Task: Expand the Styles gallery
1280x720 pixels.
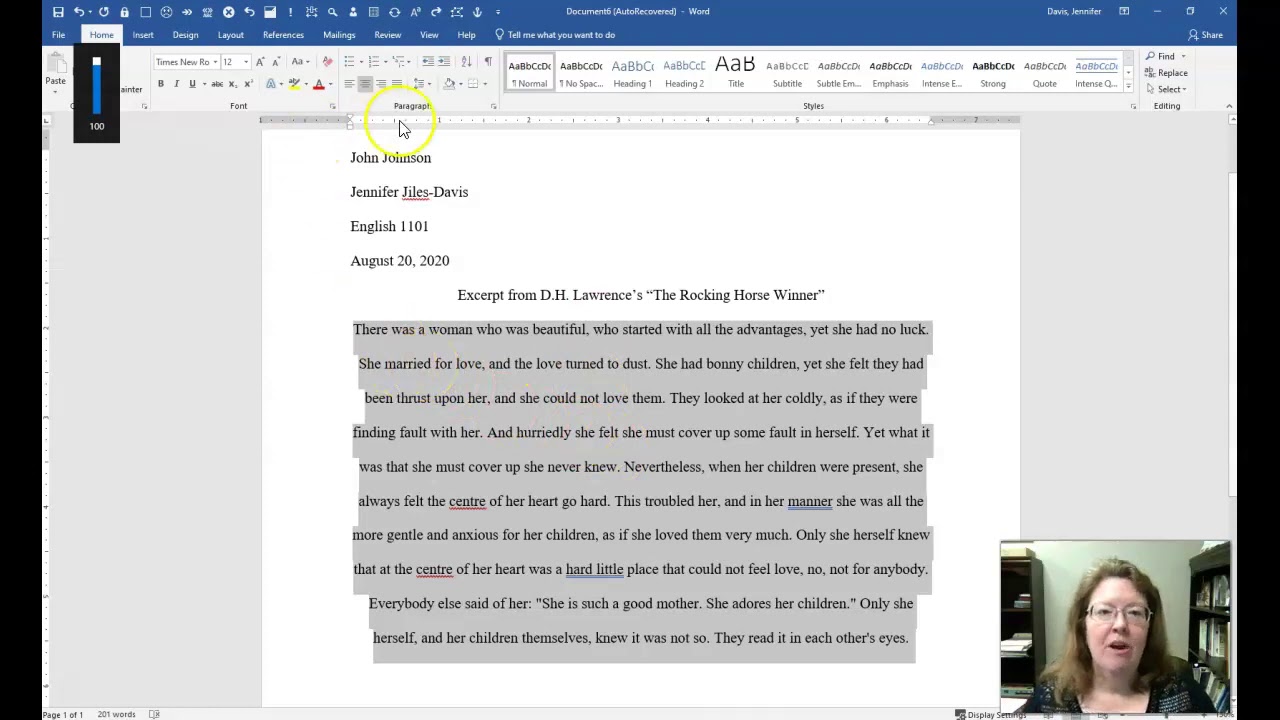Action: tap(1128, 84)
